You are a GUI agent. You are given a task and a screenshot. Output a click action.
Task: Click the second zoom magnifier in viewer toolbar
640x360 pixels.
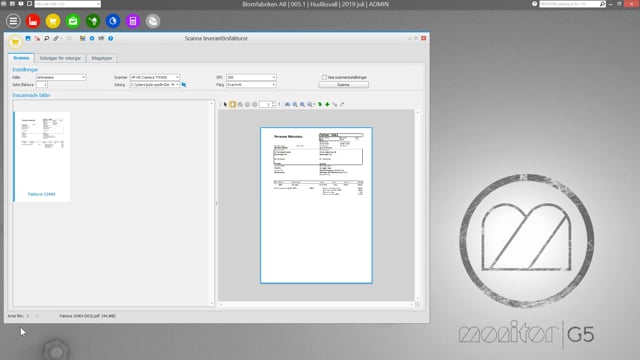[x=302, y=104]
